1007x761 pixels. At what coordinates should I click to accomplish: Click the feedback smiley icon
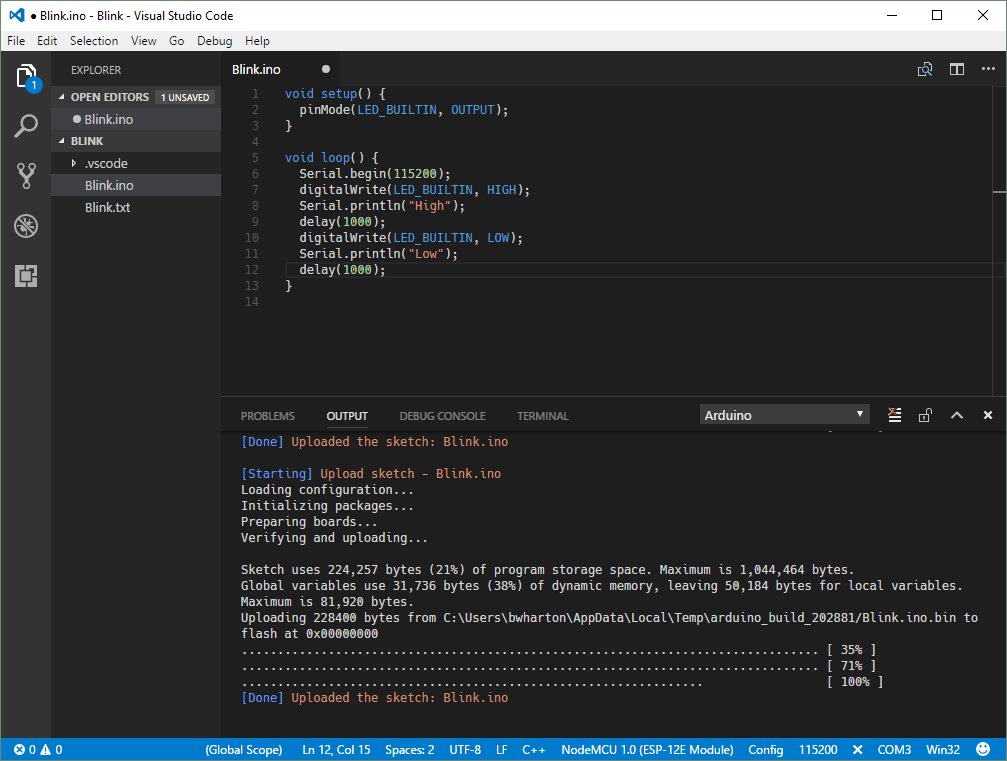[x=983, y=749]
